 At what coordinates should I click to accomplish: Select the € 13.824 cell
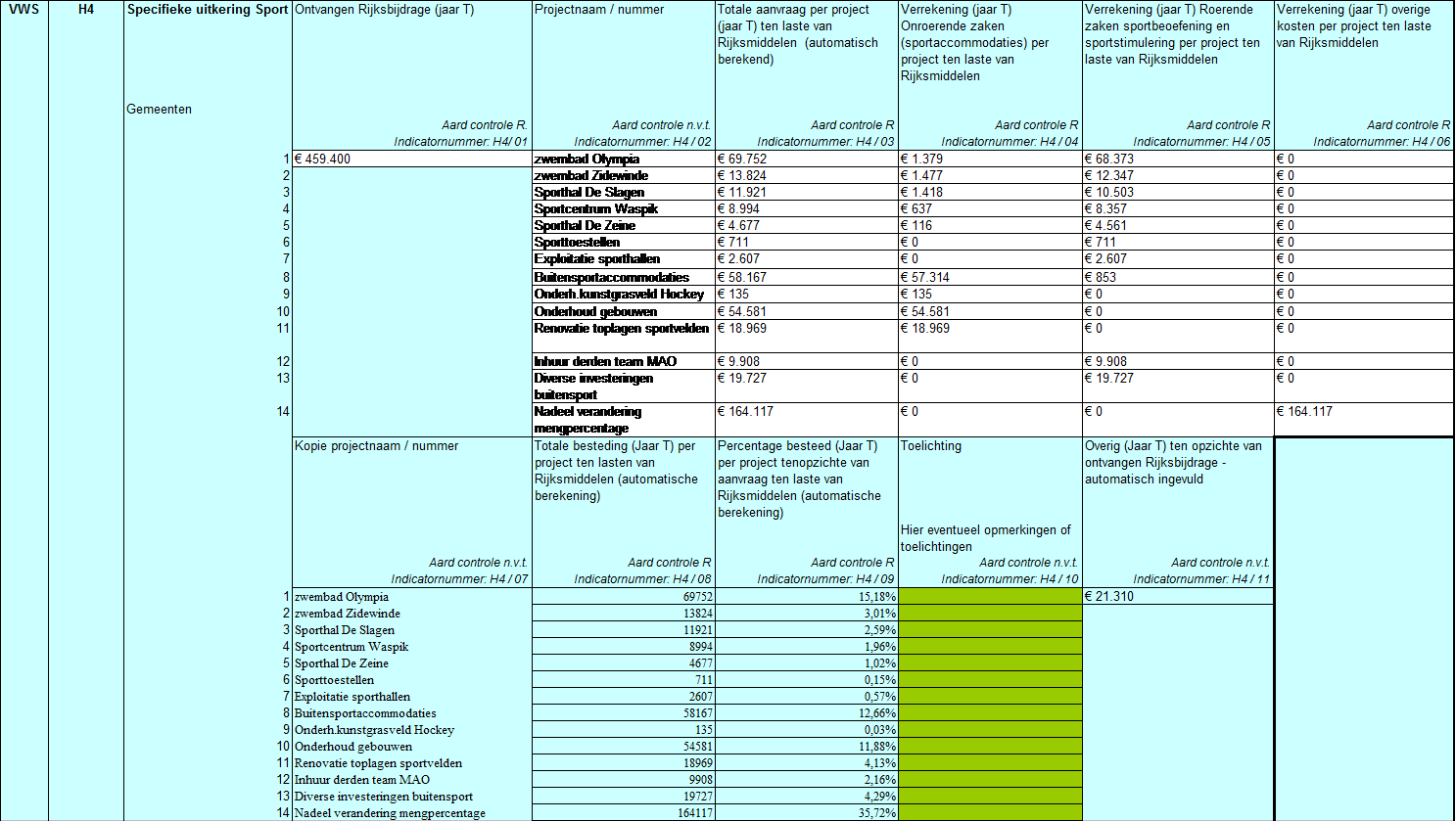click(807, 175)
